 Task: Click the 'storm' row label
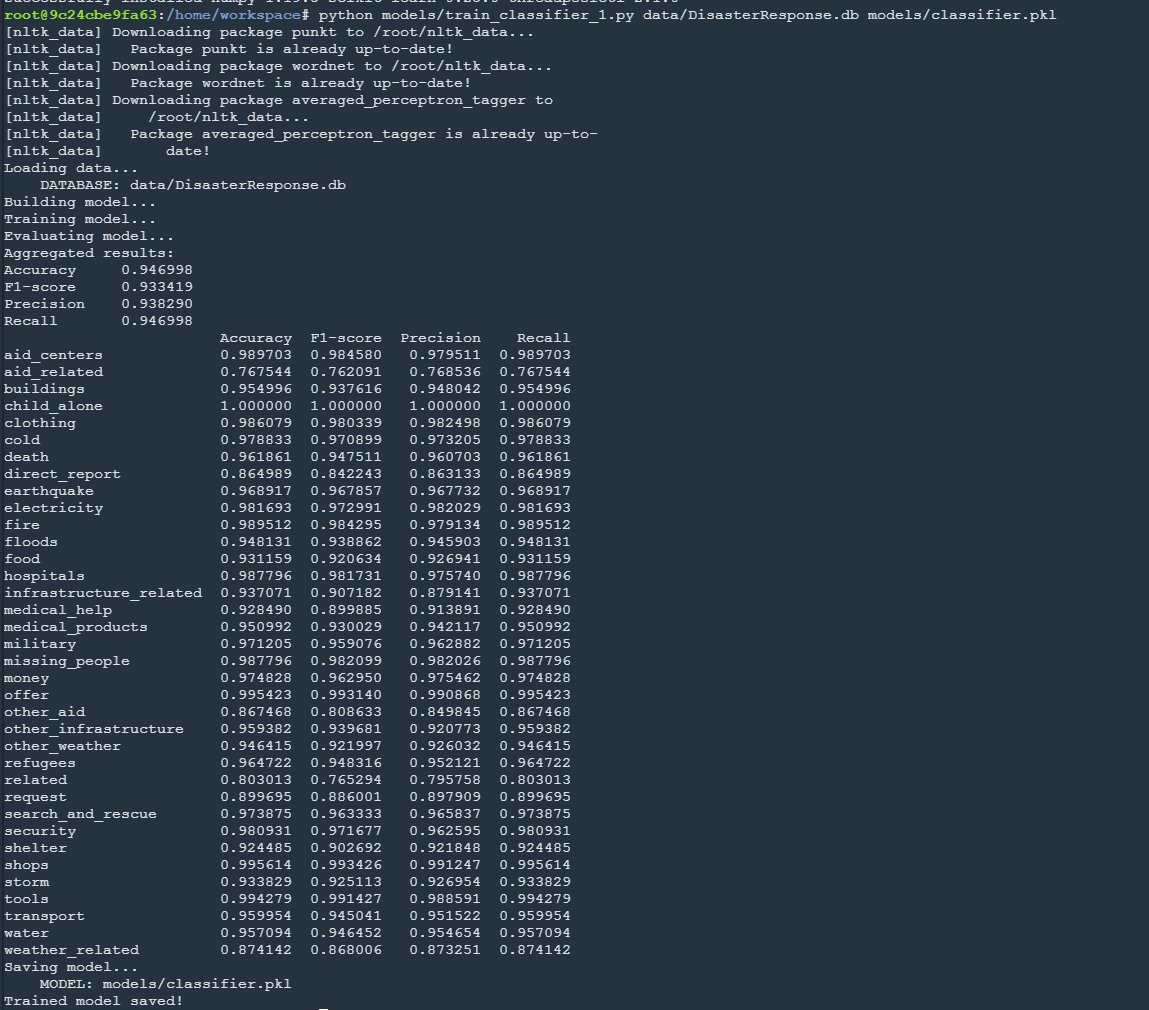(x=26, y=882)
